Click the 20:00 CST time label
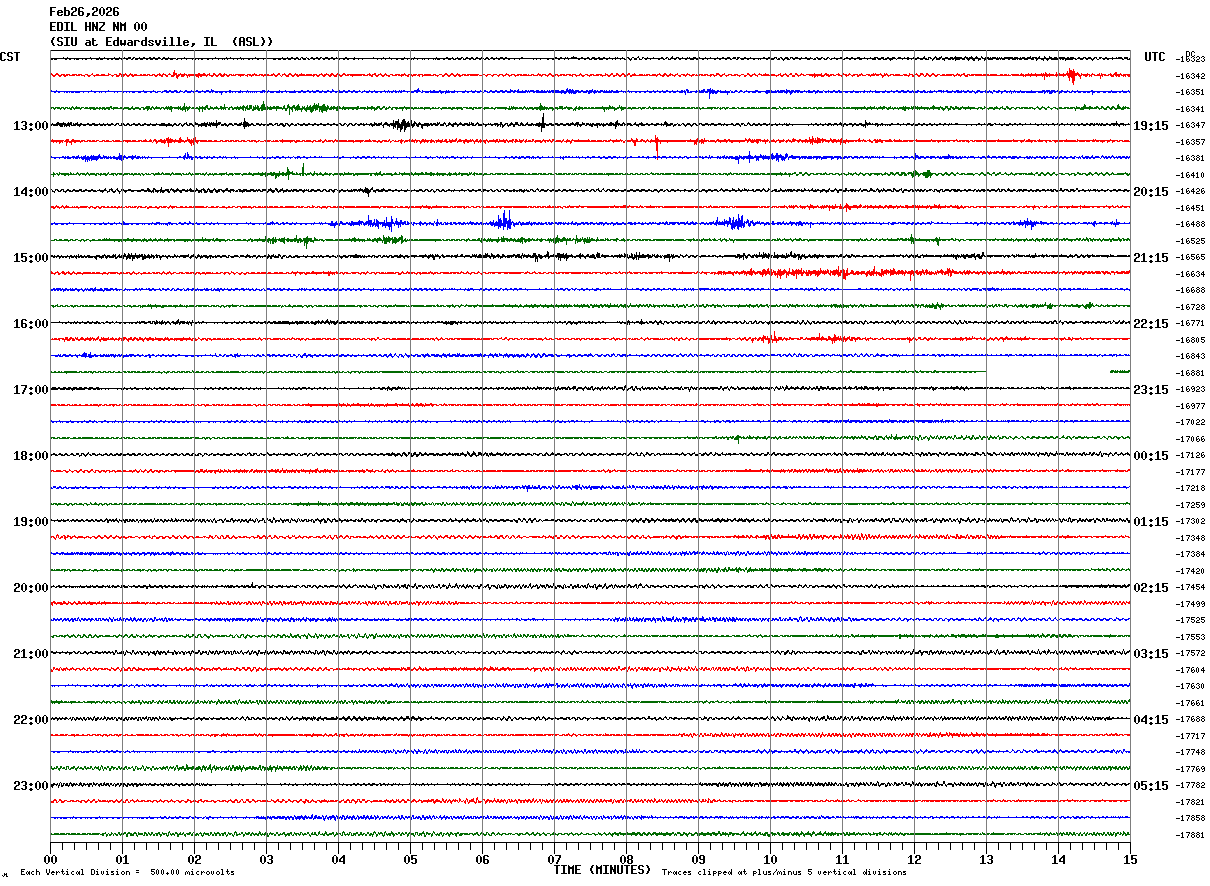Image resolution: width=1210 pixels, height=886 pixels. coord(30,588)
